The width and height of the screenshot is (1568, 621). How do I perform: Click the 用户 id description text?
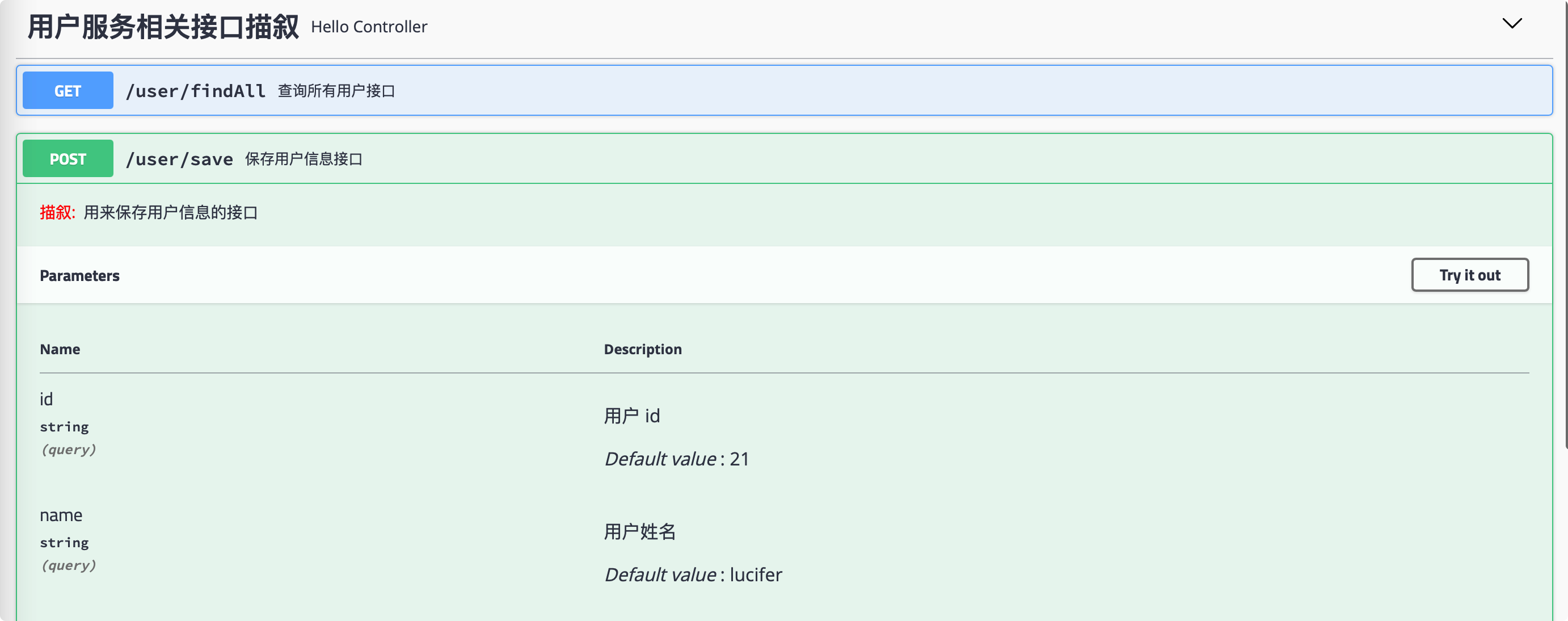tap(632, 416)
